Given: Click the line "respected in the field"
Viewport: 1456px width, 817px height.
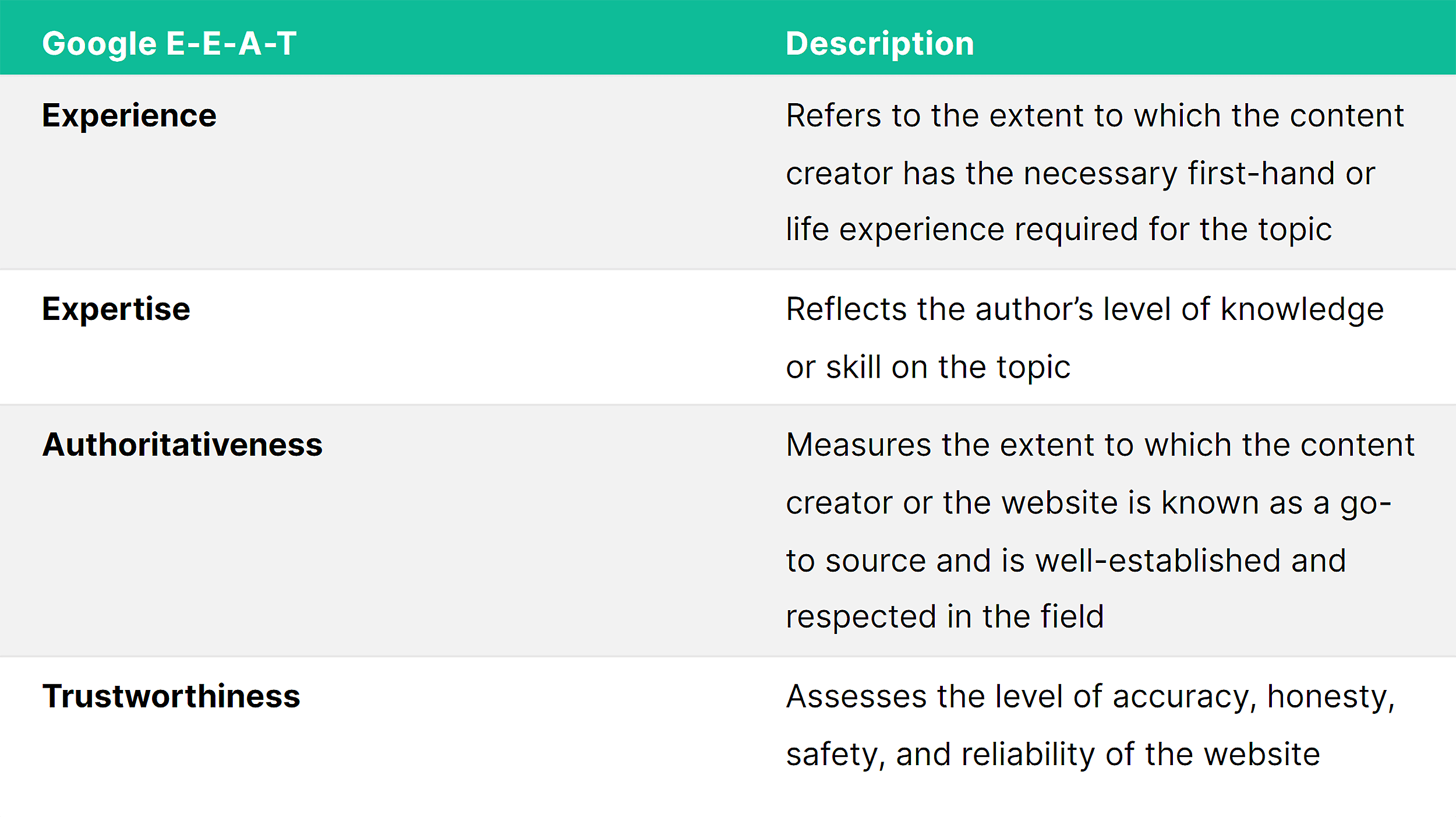Looking at the screenshot, I should click(945, 617).
